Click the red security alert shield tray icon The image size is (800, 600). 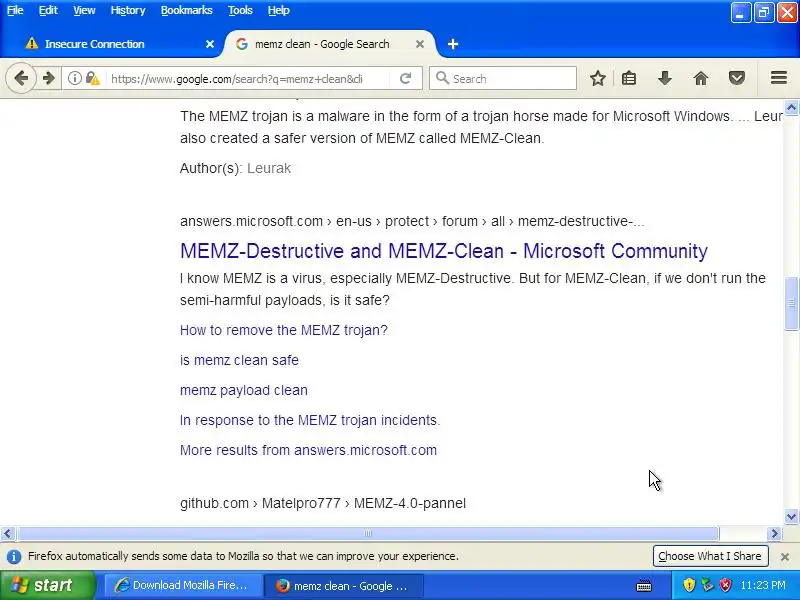(725, 585)
